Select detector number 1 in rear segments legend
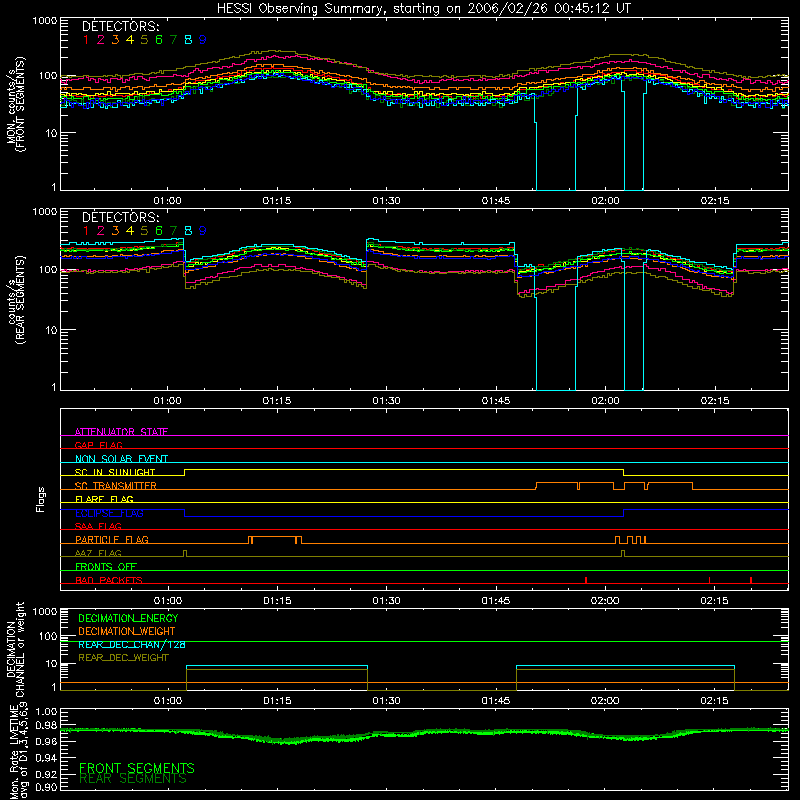 coord(86,231)
